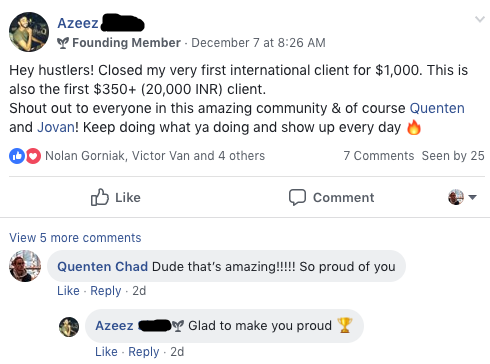This screenshot has width=490, height=364.
Task: Like Quenten Chad's comment
Action: (68, 291)
